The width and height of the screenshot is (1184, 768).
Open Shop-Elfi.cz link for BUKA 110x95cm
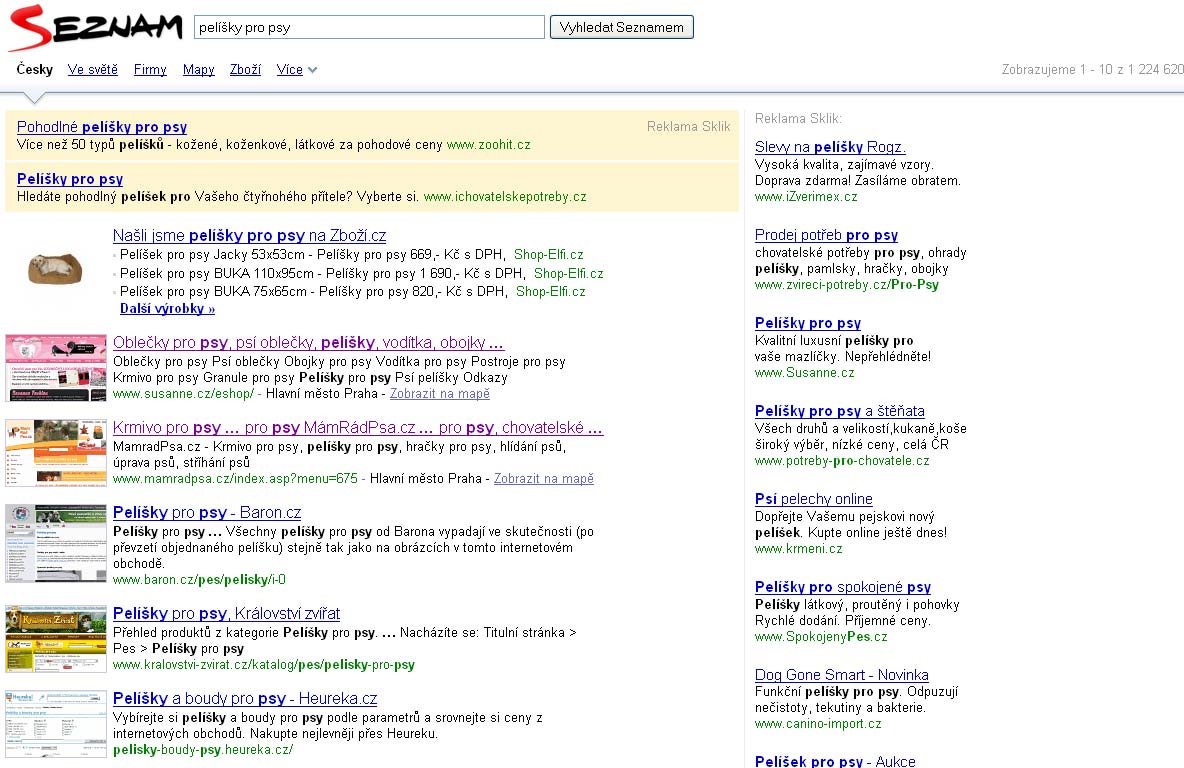(569, 273)
